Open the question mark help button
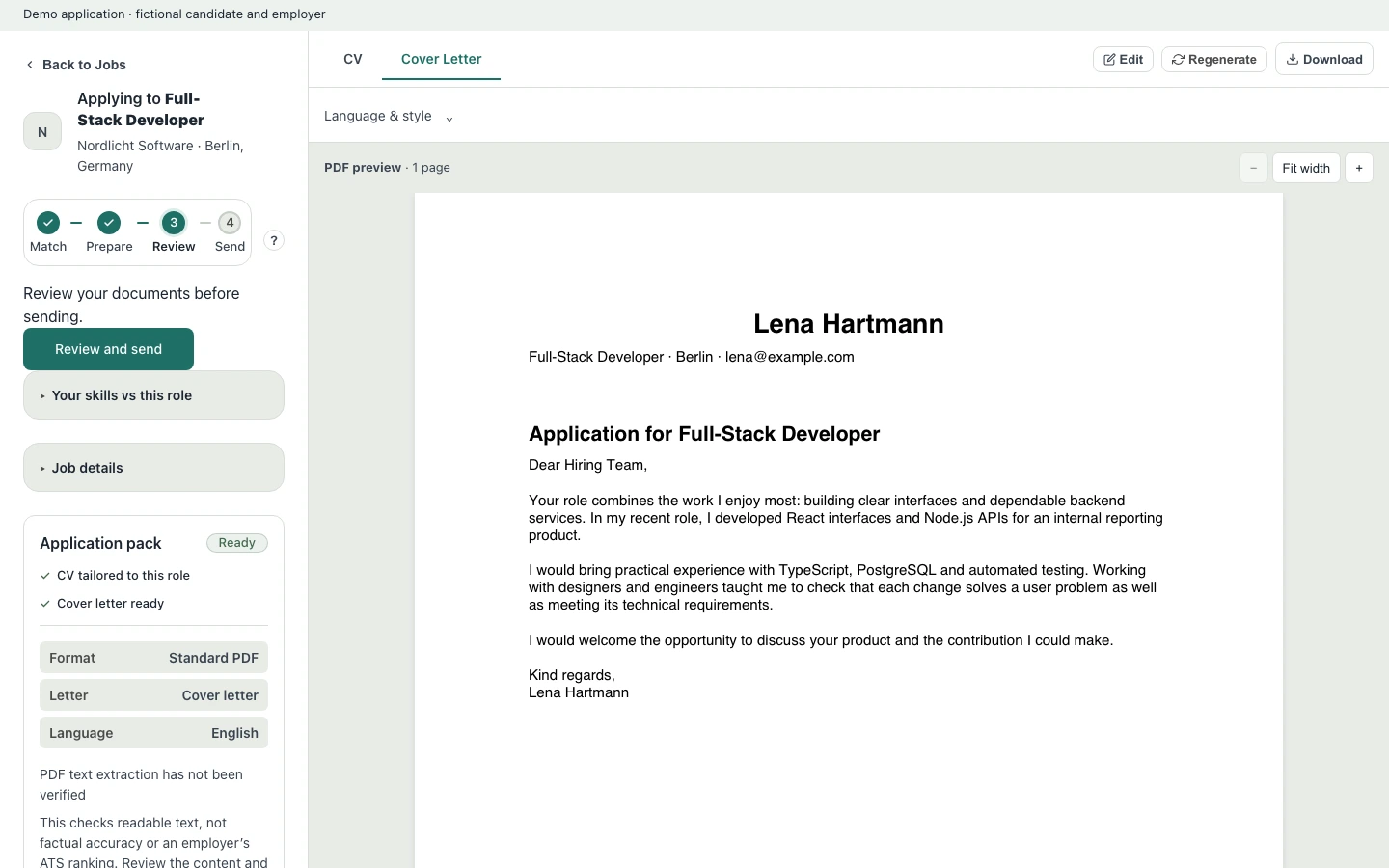1389x868 pixels. (x=274, y=241)
